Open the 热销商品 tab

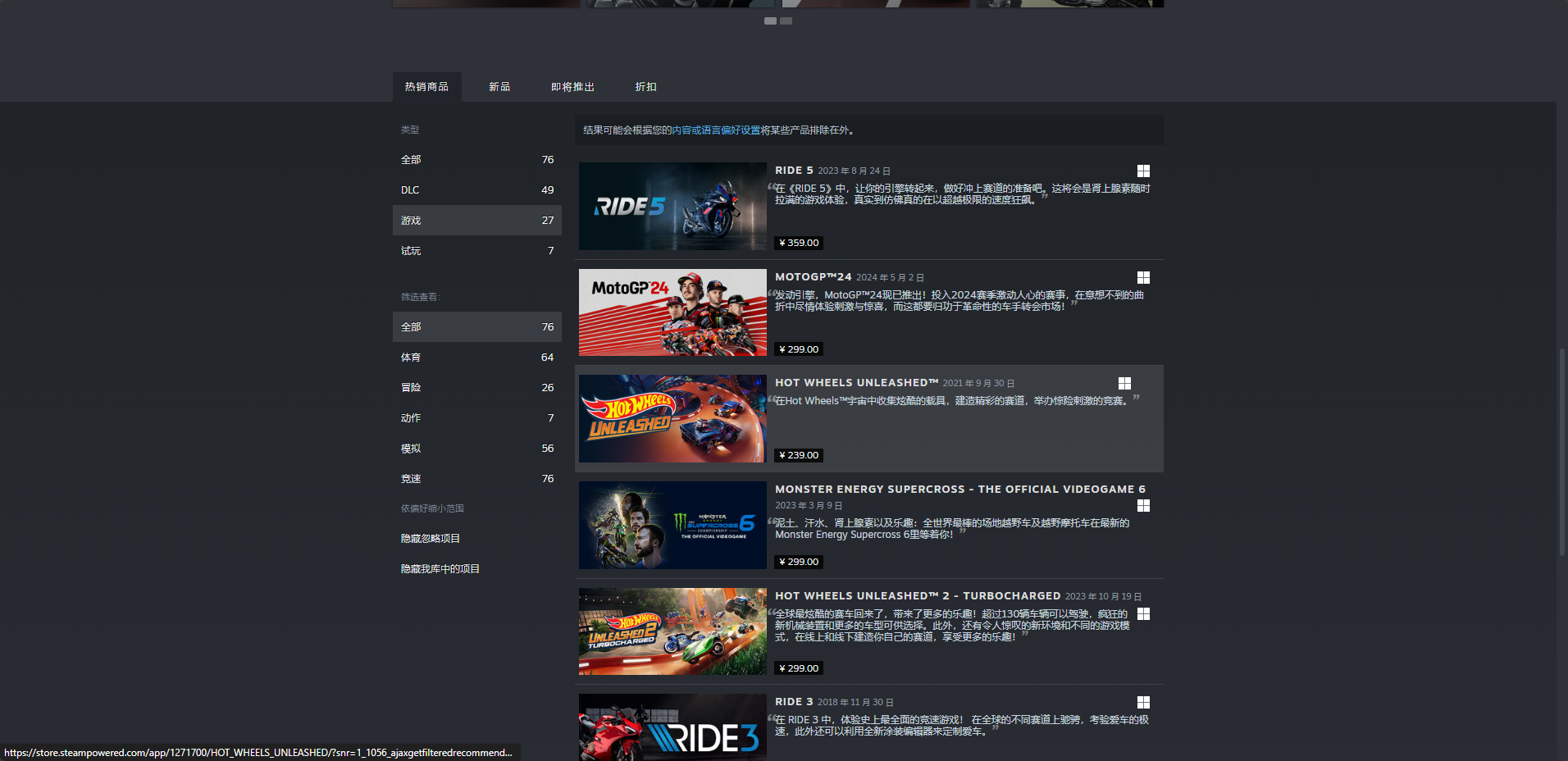(426, 87)
